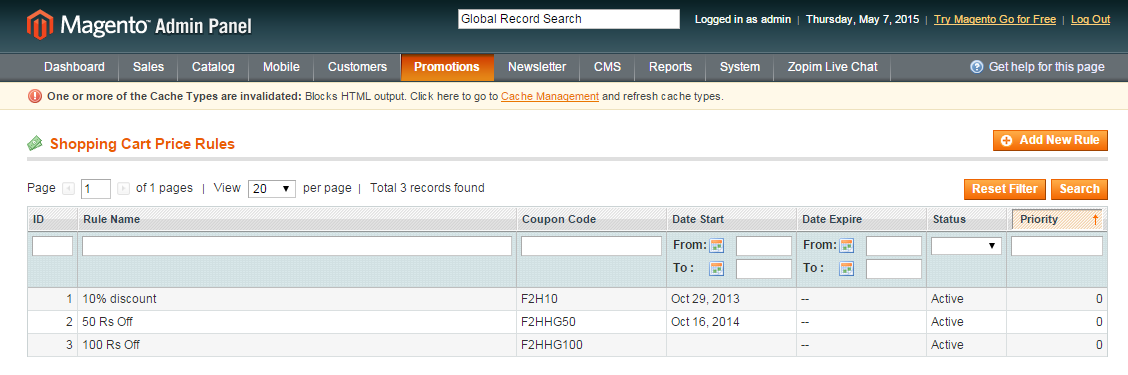Open Date Expire From calendar icon
Image resolution: width=1128 pixels, height=375 pixels.
tap(847, 245)
